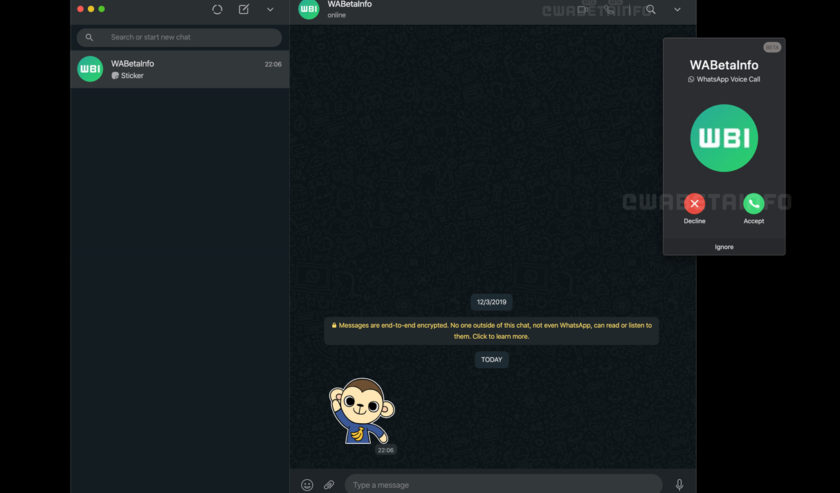
Task: Attach a file with paperclip icon
Action: [329, 485]
